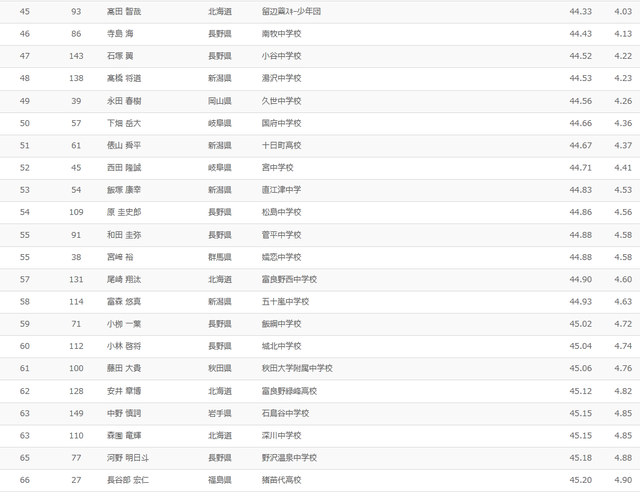640x492 pixels.
Task: Click the time 44.90
Action: coord(580,279)
